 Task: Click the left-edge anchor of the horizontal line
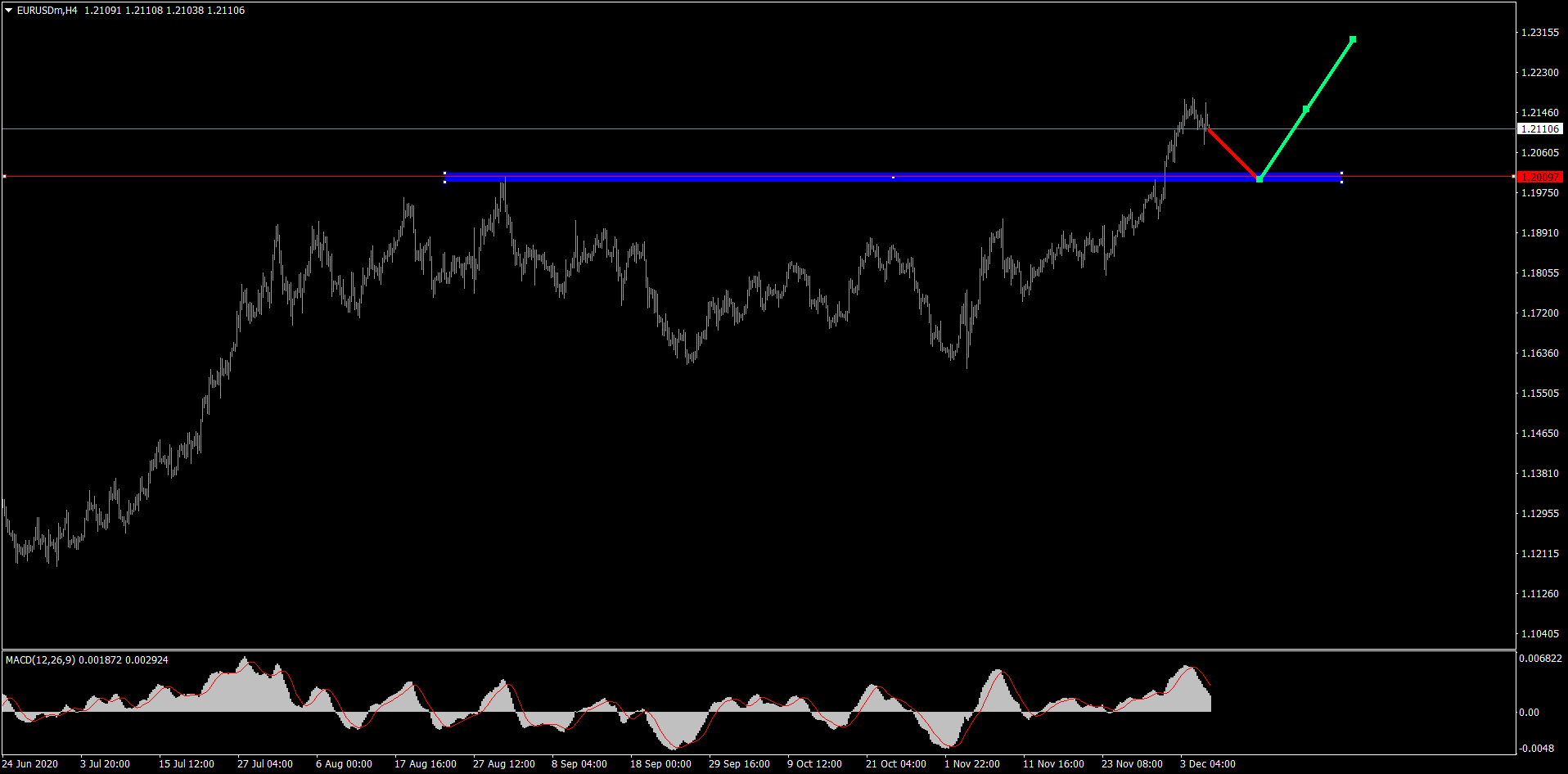(x=4, y=176)
